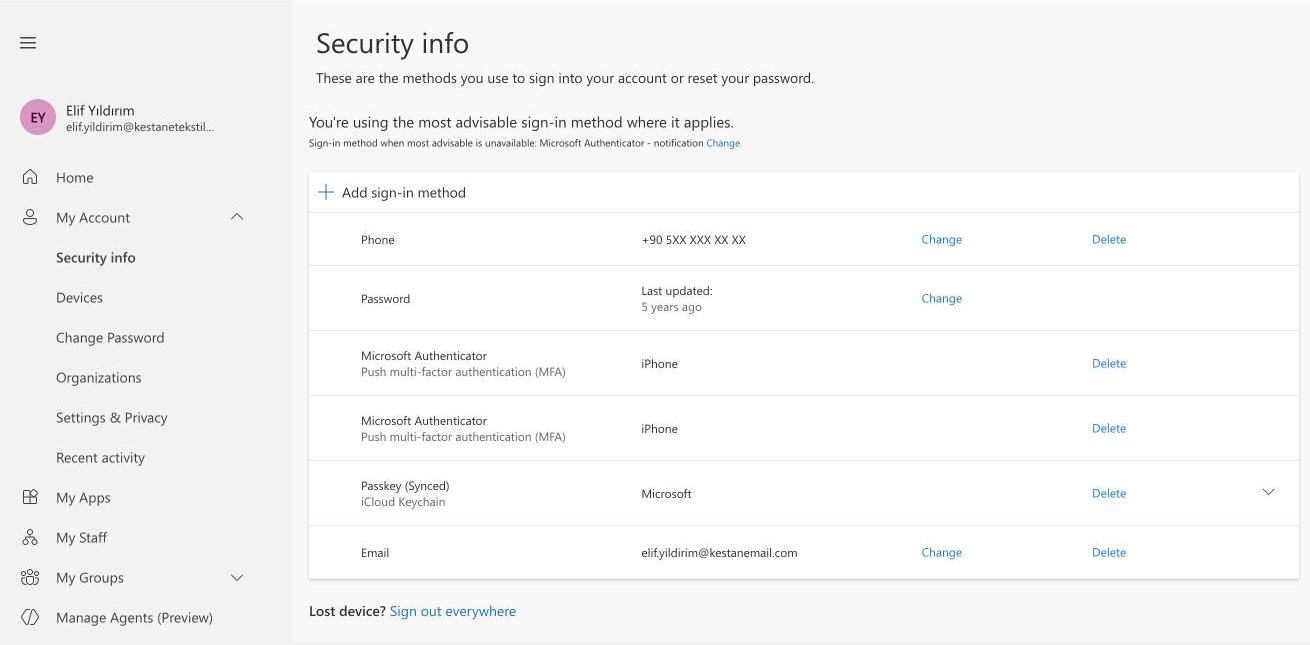Screen dimensions: 1310x645
Task: Change the Password
Action: (941, 298)
